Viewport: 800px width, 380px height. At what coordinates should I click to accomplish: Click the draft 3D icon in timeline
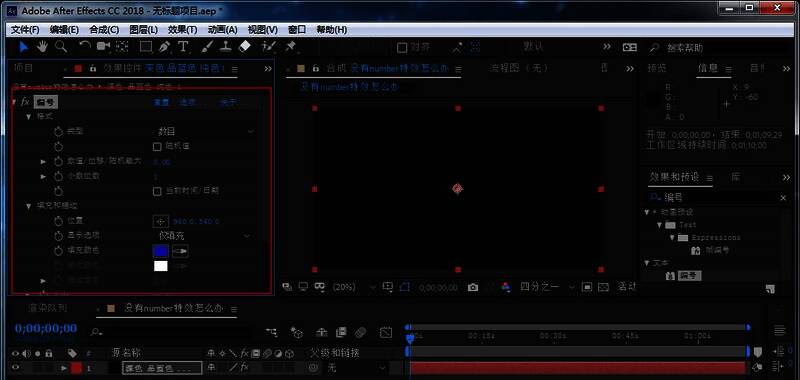coord(296,333)
